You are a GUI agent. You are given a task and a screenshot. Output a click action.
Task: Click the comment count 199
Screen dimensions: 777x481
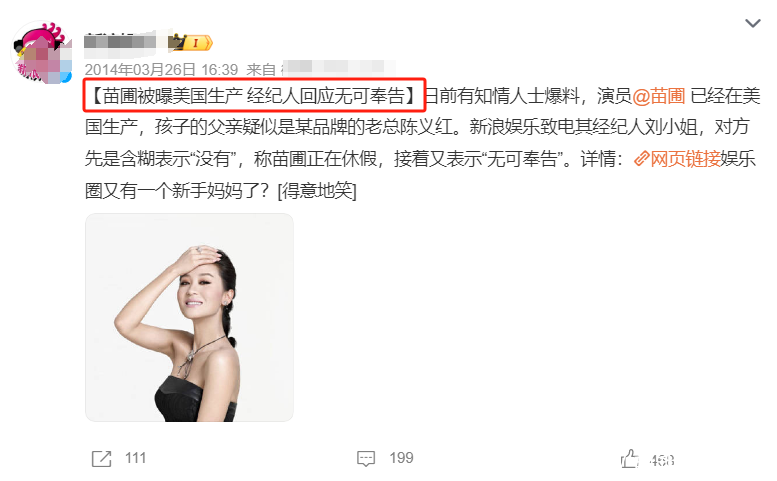[401, 458]
